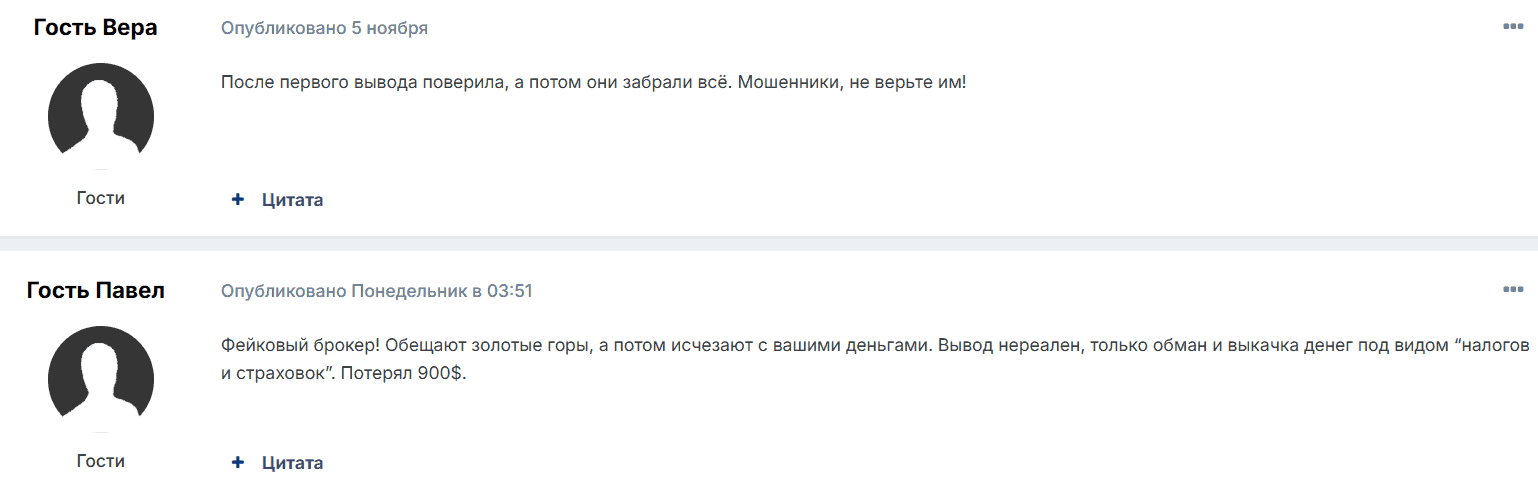
Task: Click Гость Павел's avatar picture
Action: coord(101,379)
